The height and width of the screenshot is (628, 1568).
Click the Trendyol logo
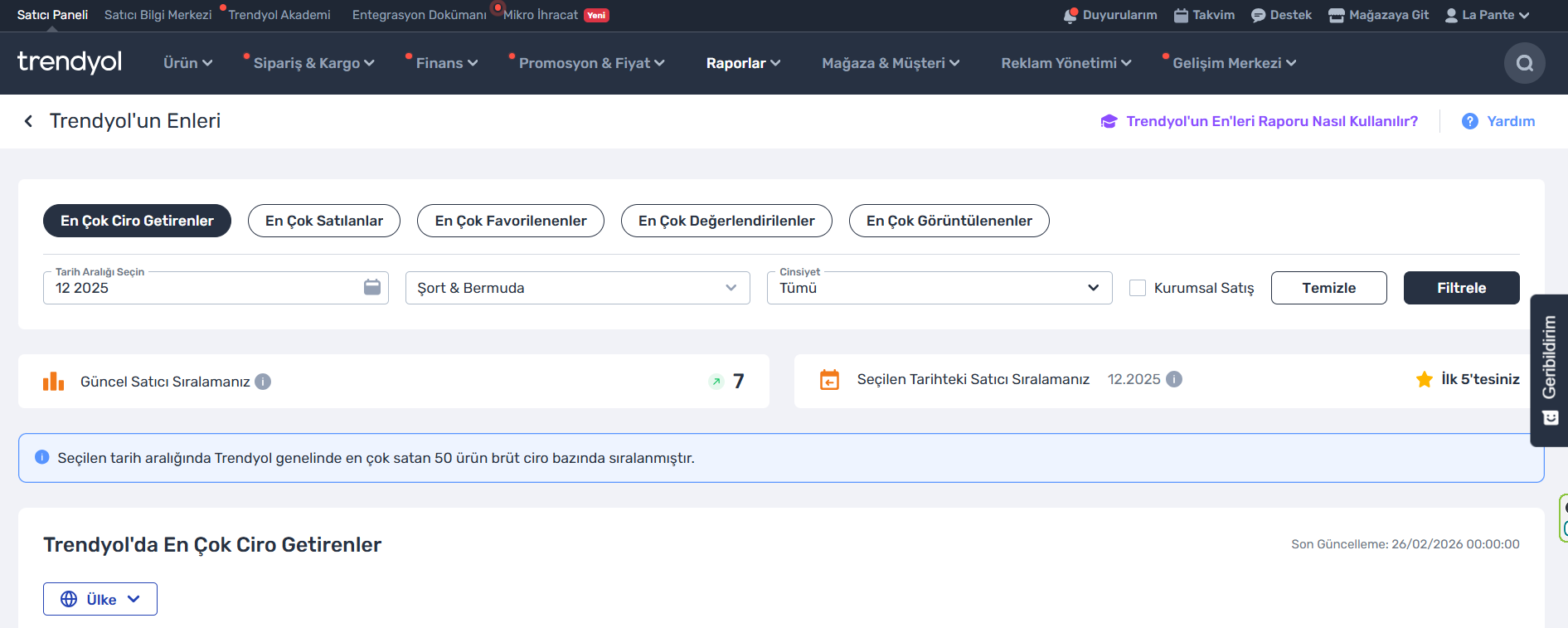click(x=70, y=62)
